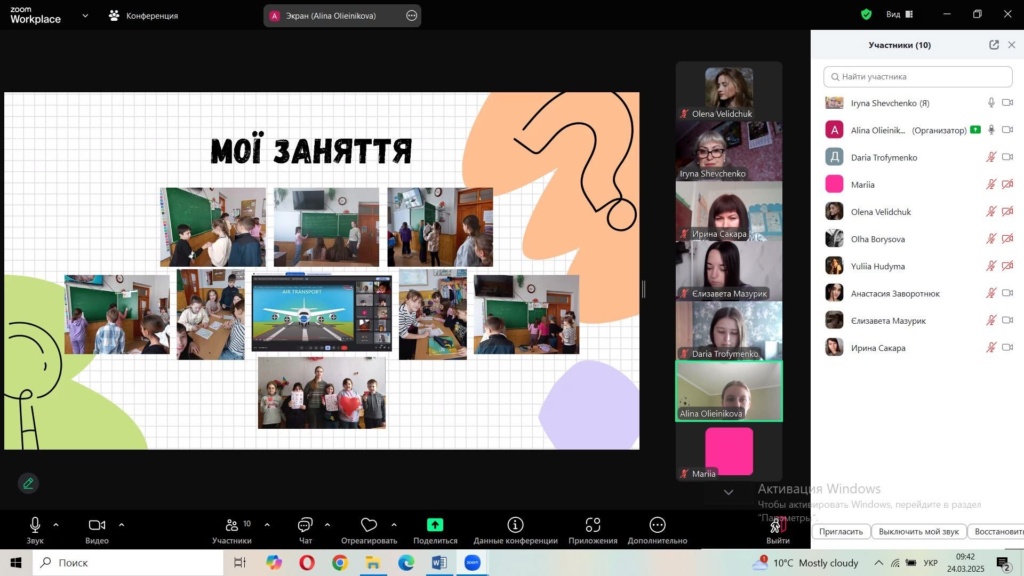Click the pink Mariia video tile
Image resolution: width=1024 pixels, height=576 pixels.
729,451
